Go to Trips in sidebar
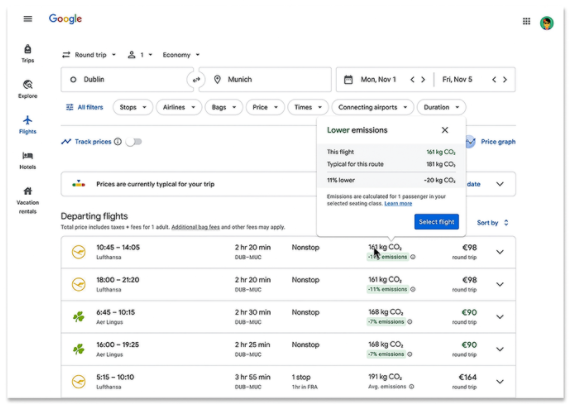 (x=28, y=53)
